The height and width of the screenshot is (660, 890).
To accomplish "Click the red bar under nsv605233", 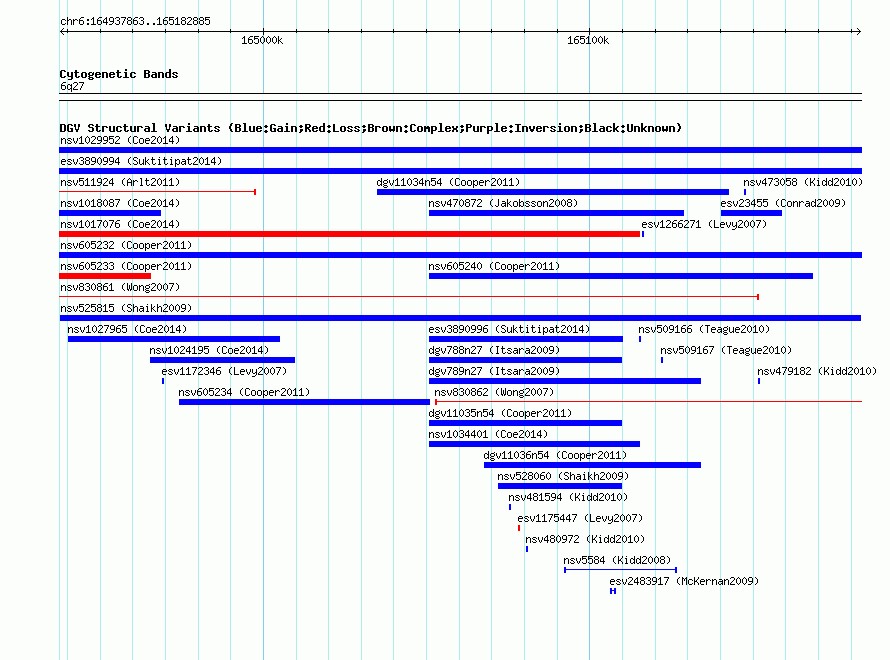I will [x=105, y=276].
